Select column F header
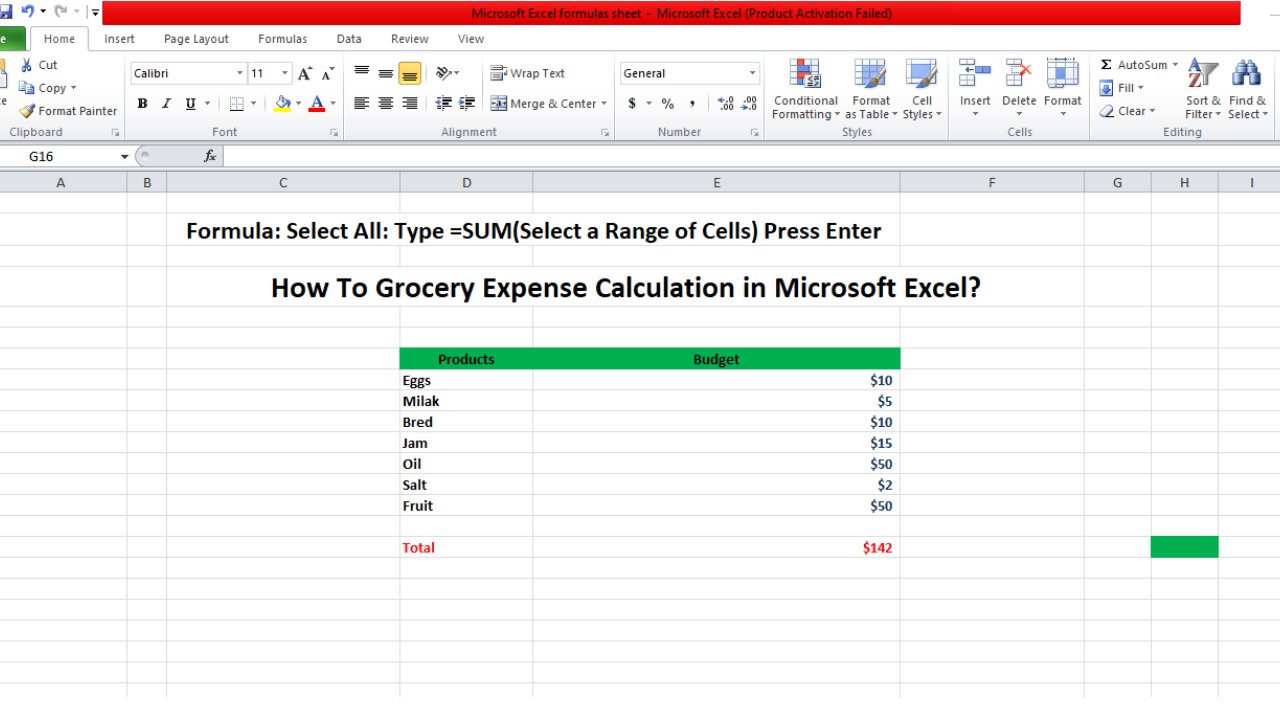 (x=992, y=182)
